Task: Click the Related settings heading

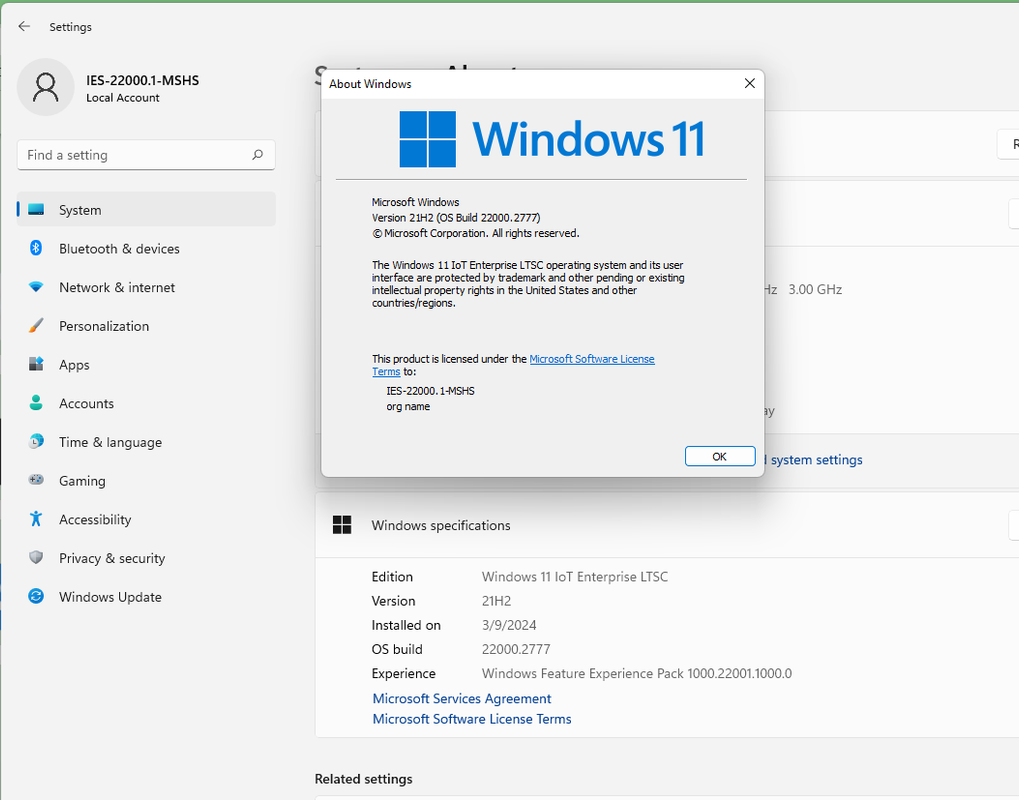Action: (x=363, y=779)
